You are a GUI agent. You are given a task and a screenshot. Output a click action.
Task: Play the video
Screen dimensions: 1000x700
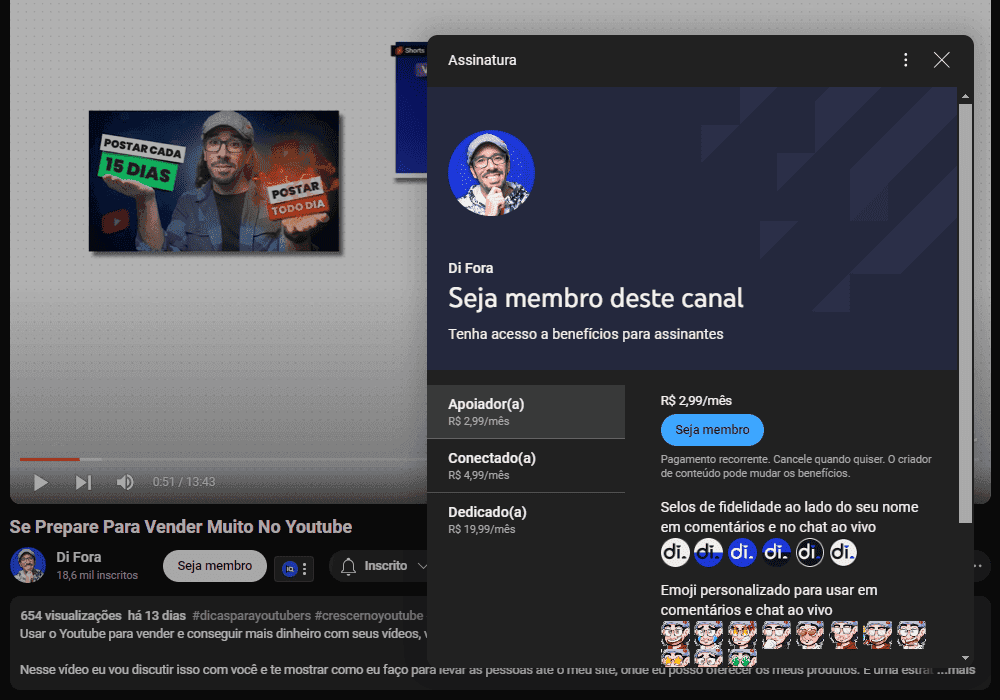(41, 483)
